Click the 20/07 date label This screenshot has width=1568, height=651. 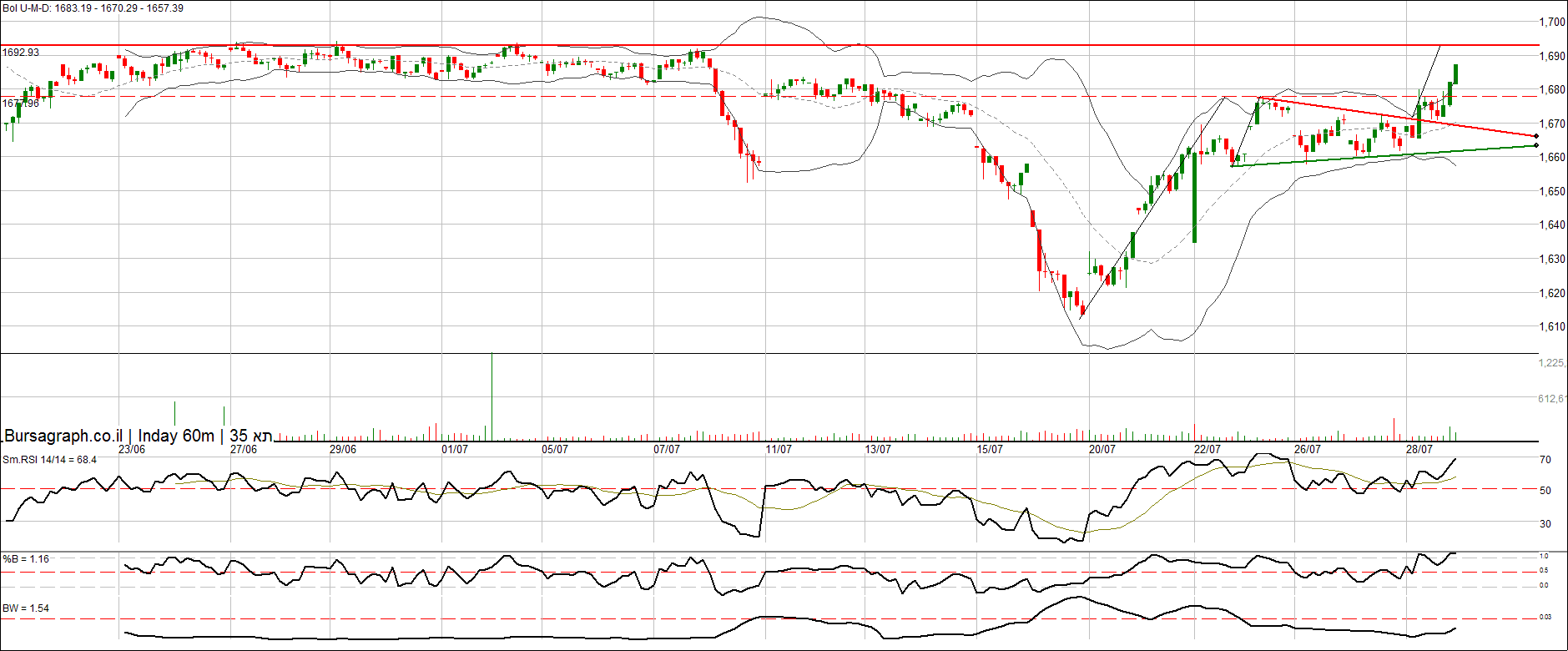click(1102, 449)
